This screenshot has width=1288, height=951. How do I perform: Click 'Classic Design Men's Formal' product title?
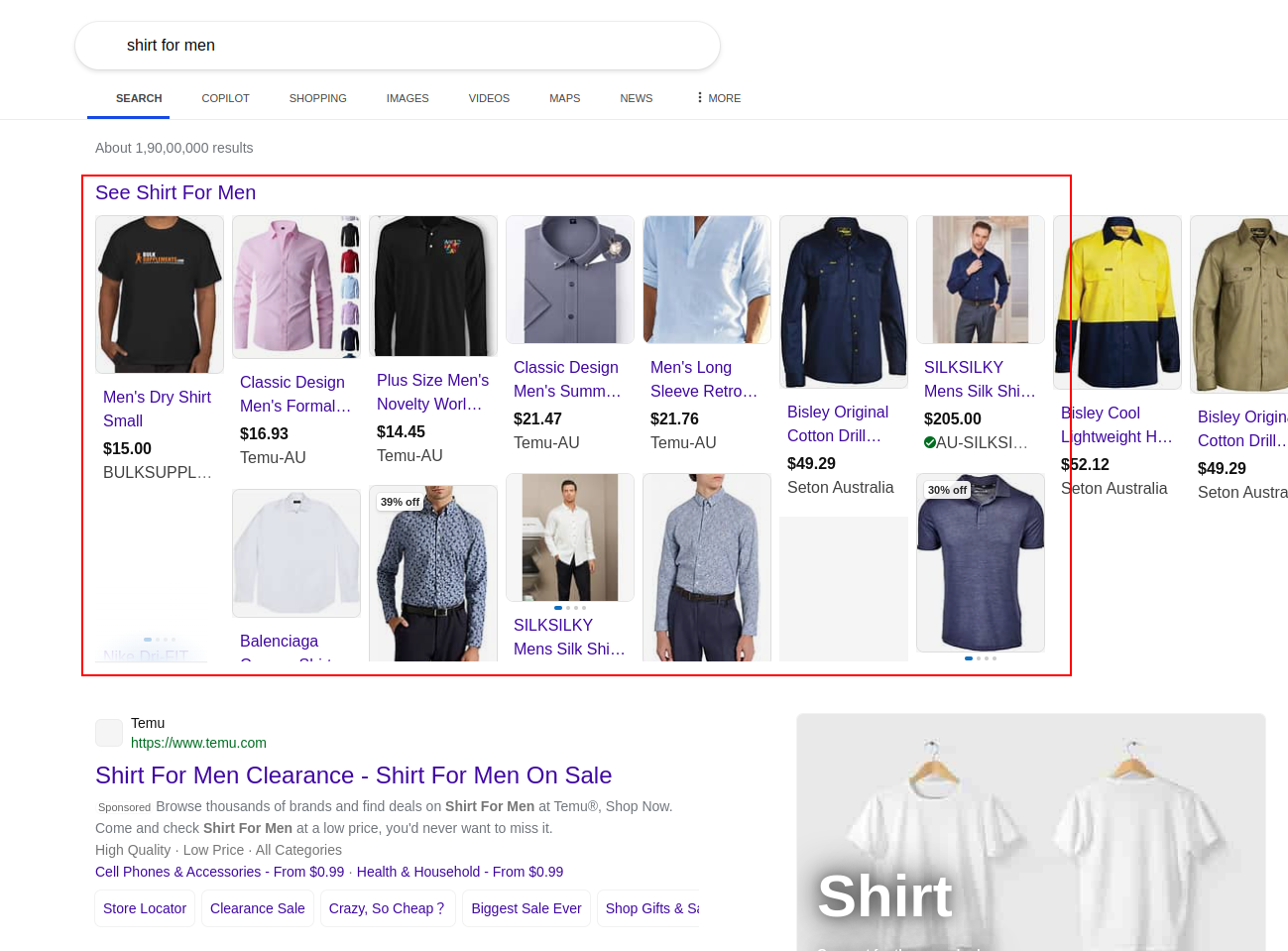[295, 394]
